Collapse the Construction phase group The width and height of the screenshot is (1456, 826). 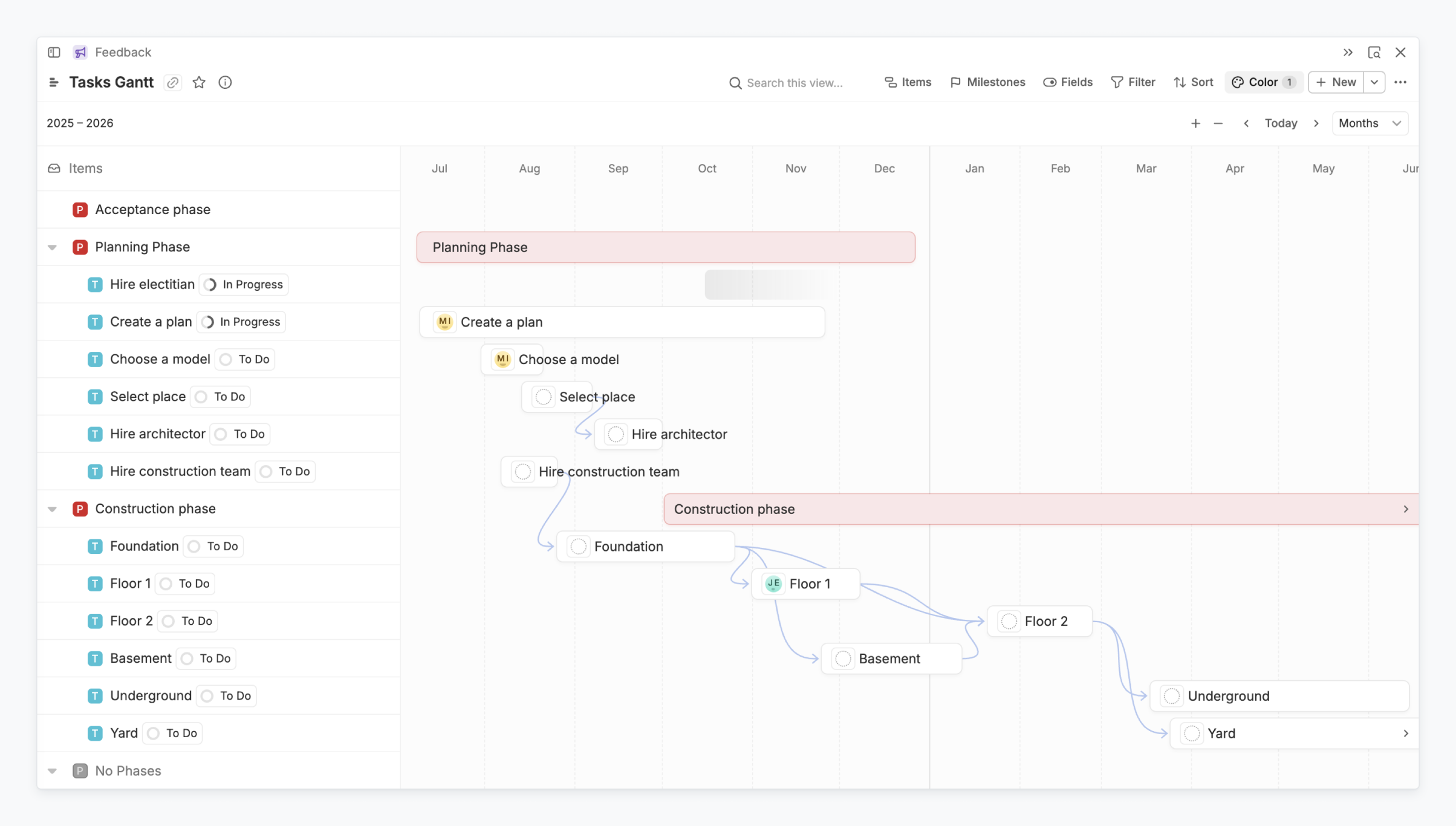click(53, 509)
